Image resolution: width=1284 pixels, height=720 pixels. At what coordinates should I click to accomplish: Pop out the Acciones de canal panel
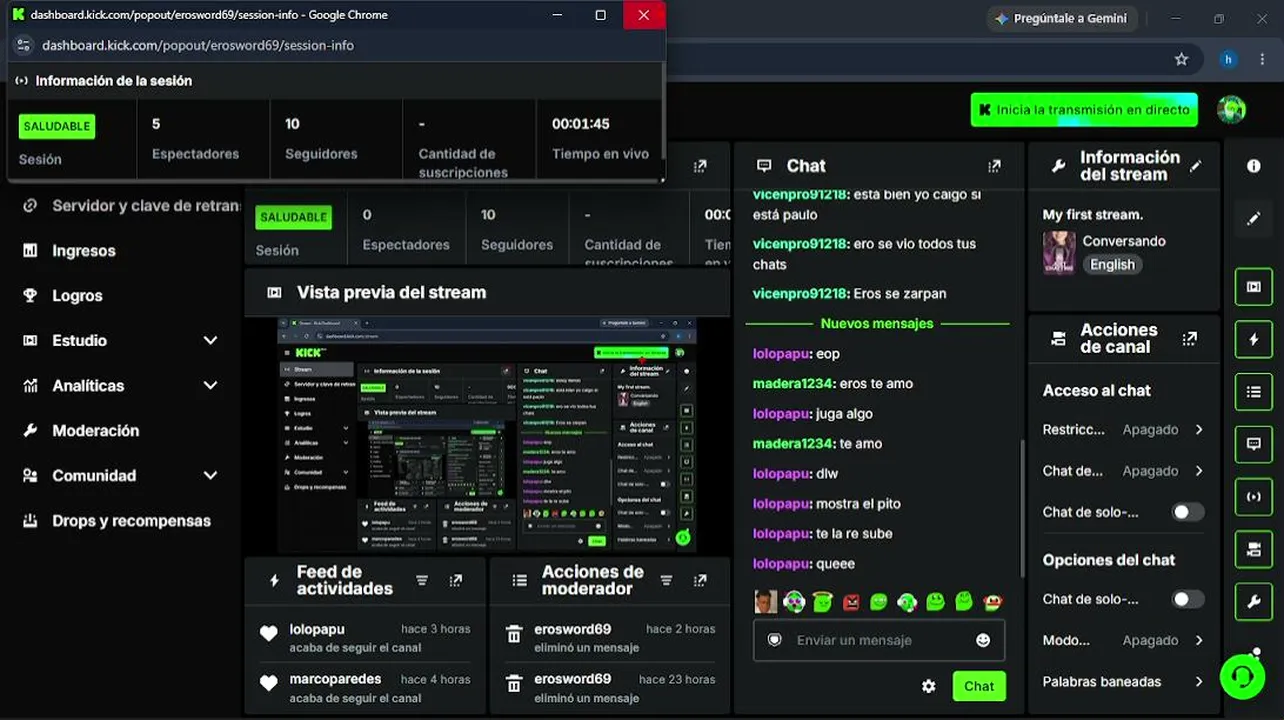1189,339
